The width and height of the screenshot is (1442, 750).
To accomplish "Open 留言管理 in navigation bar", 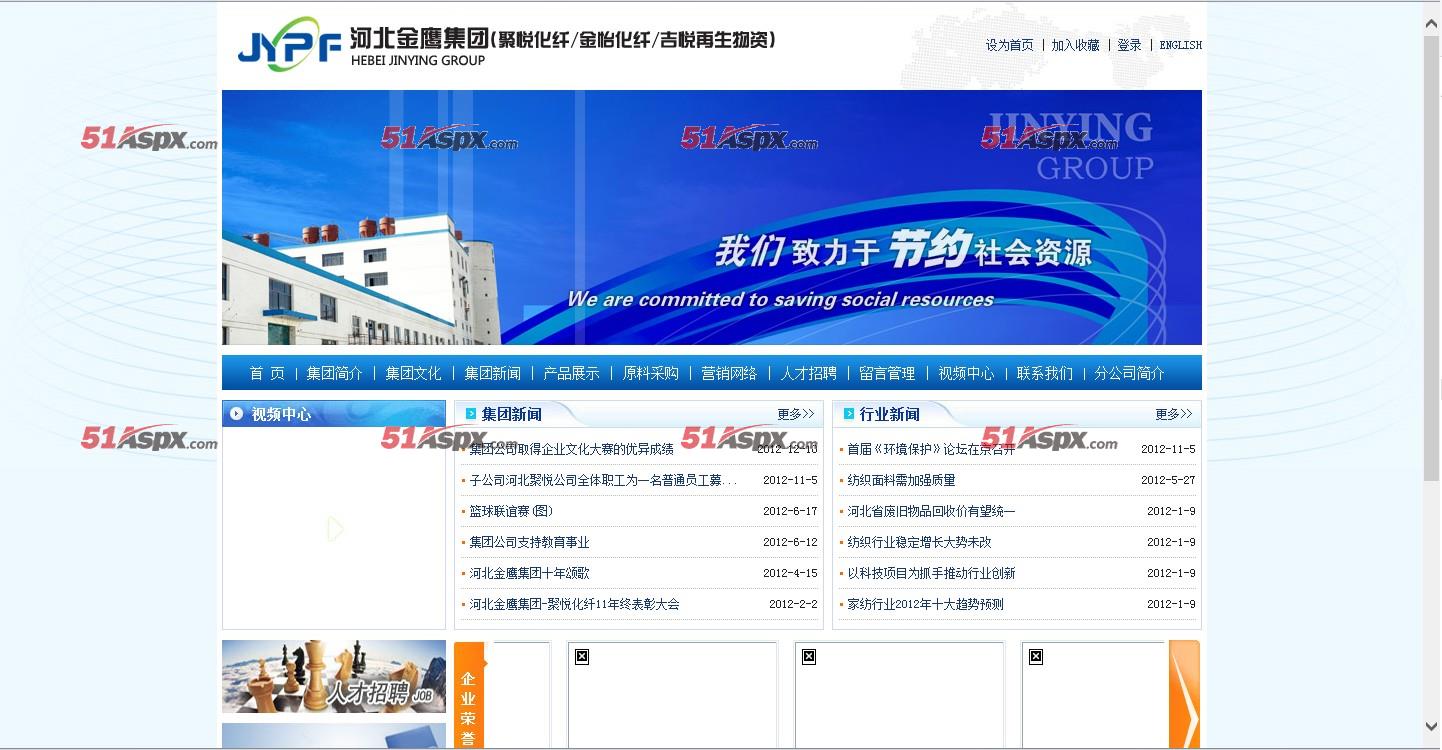I will [x=887, y=373].
